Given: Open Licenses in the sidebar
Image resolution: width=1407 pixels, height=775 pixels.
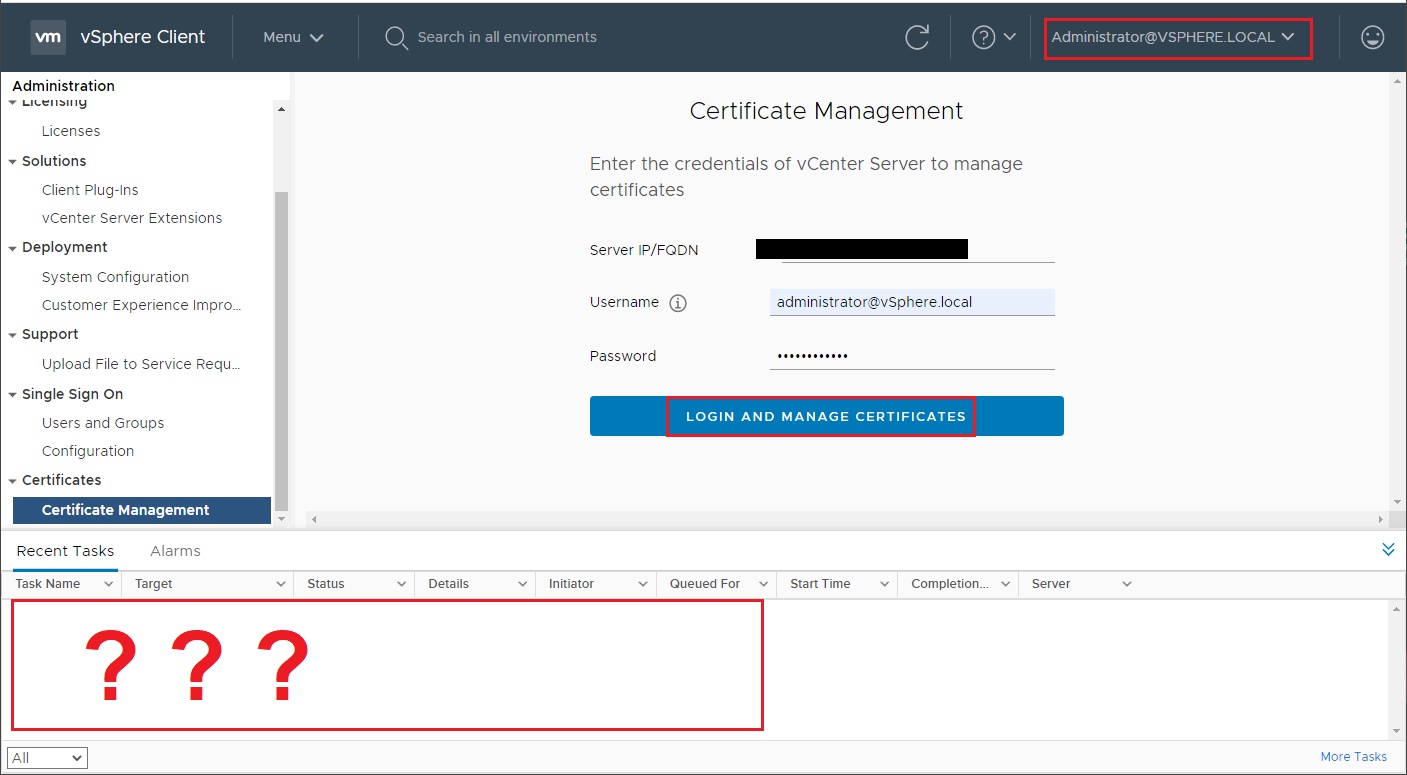Looking at the screenshot, I should point(71,131).
